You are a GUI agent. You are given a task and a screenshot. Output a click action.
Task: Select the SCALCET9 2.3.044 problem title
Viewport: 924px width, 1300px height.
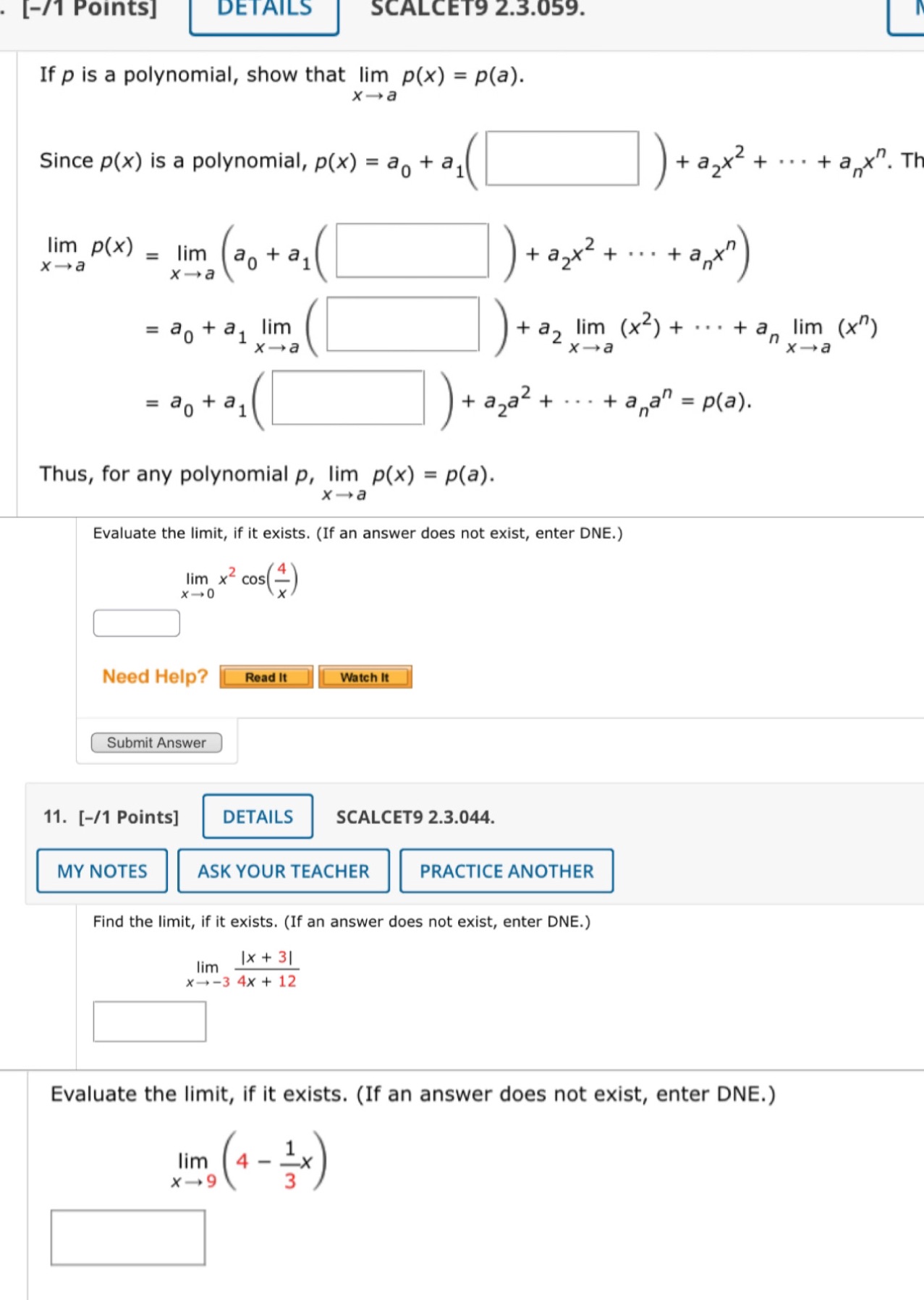click(x=415, y=817)
